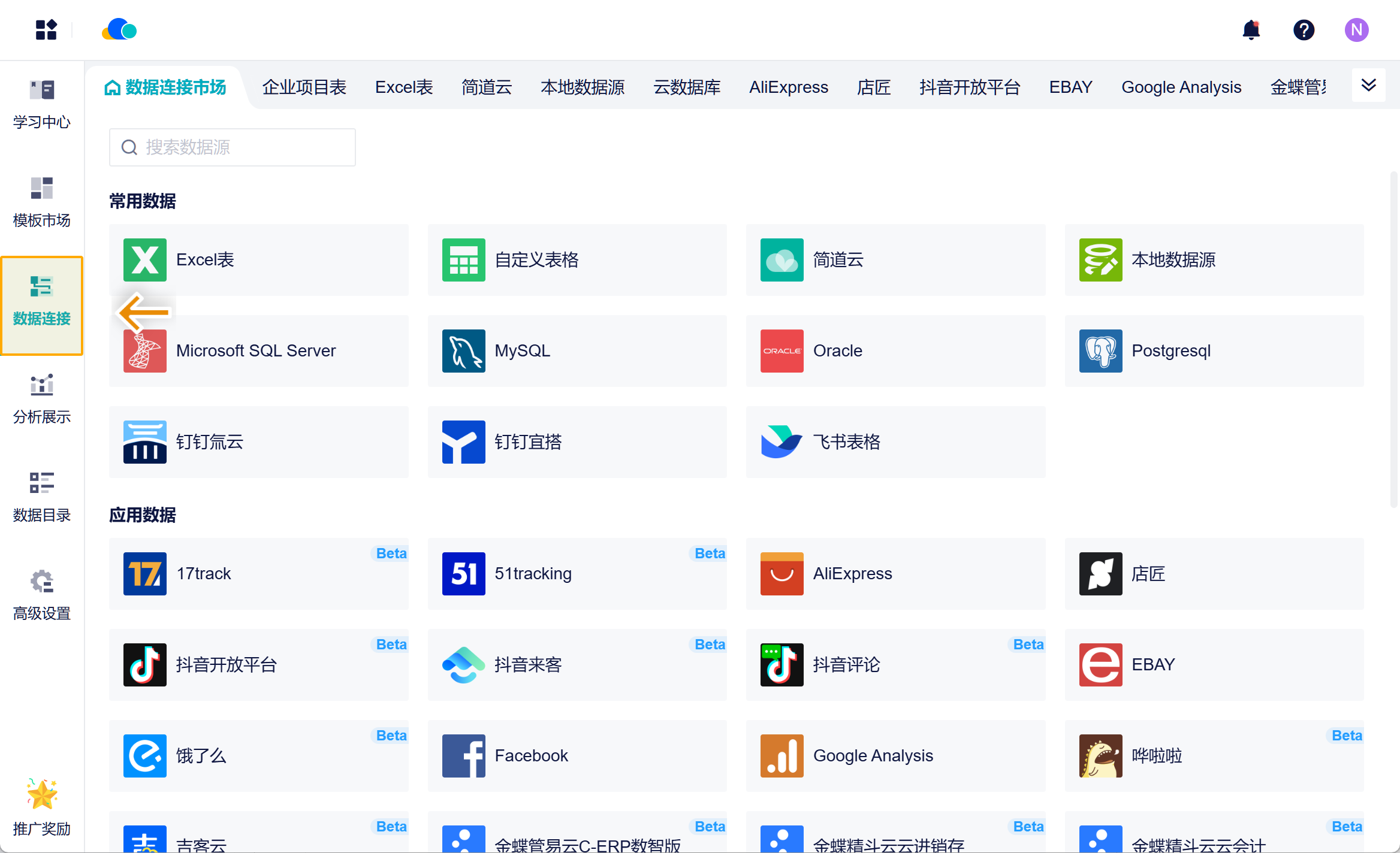Select the 钉钉宜搭 icon
Screen dimensions: 1400x853
(464, 442)
